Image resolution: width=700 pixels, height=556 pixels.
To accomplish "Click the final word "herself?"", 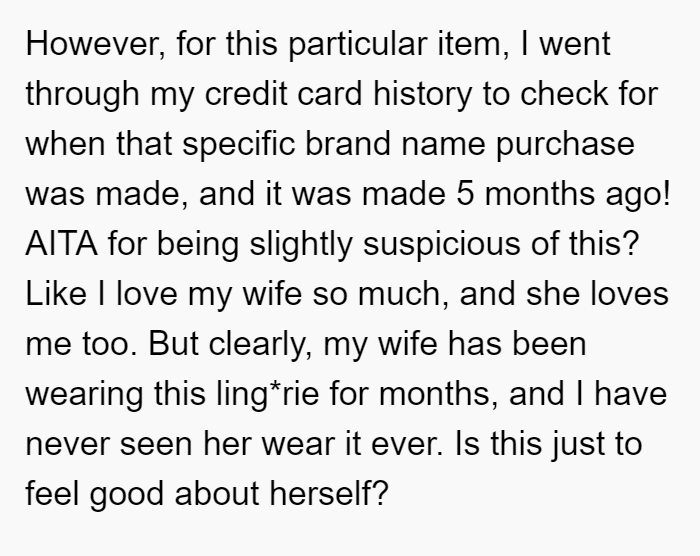I will click(x=328, y=493).
